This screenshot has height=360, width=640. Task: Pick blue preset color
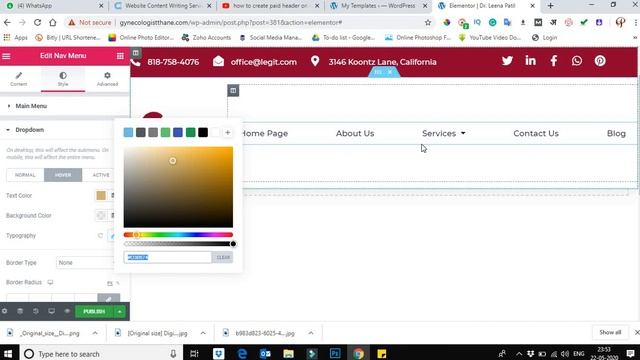coord(178,132)
